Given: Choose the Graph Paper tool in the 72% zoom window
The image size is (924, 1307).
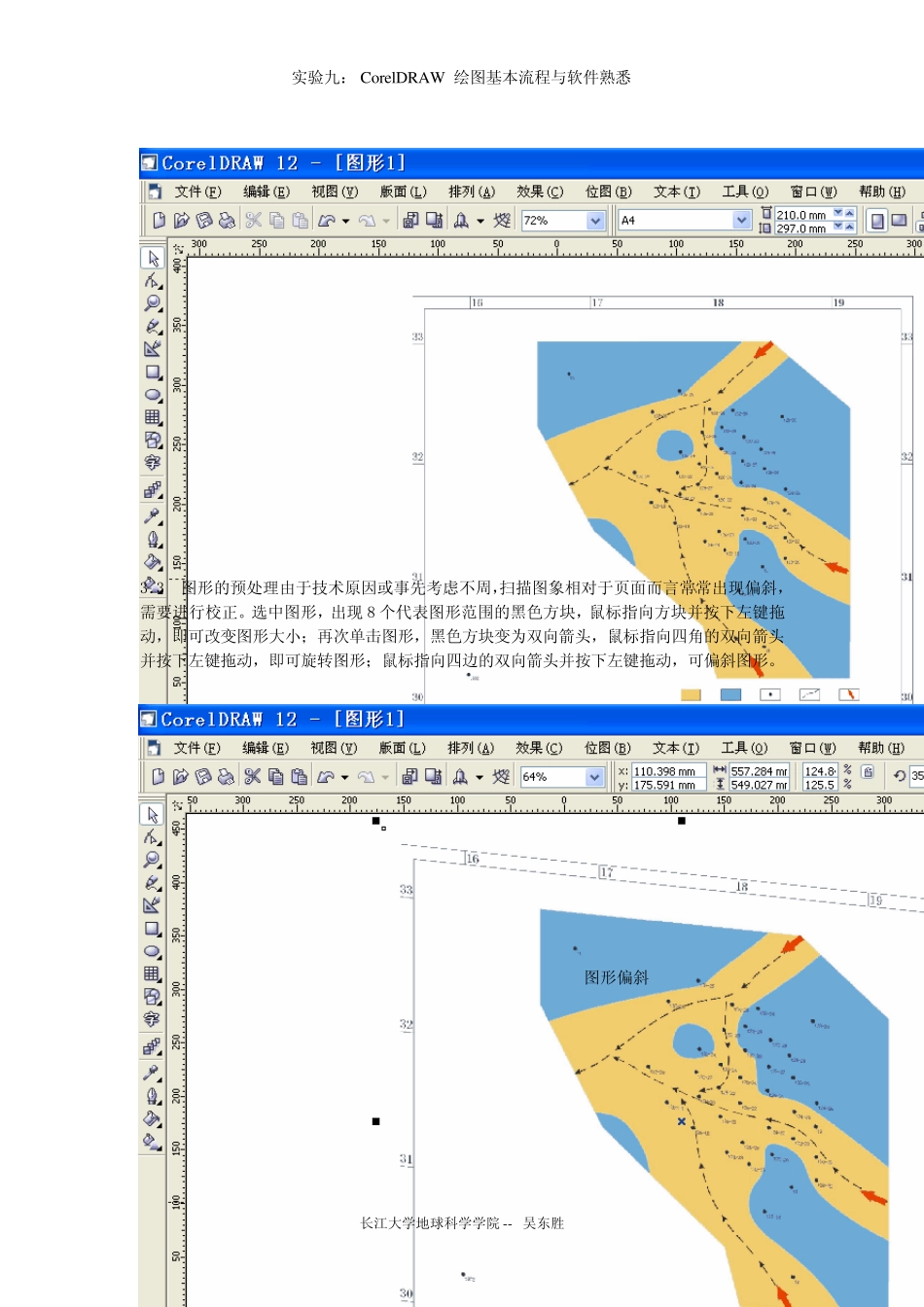Looking at the screenshot, I should point(153,417).
